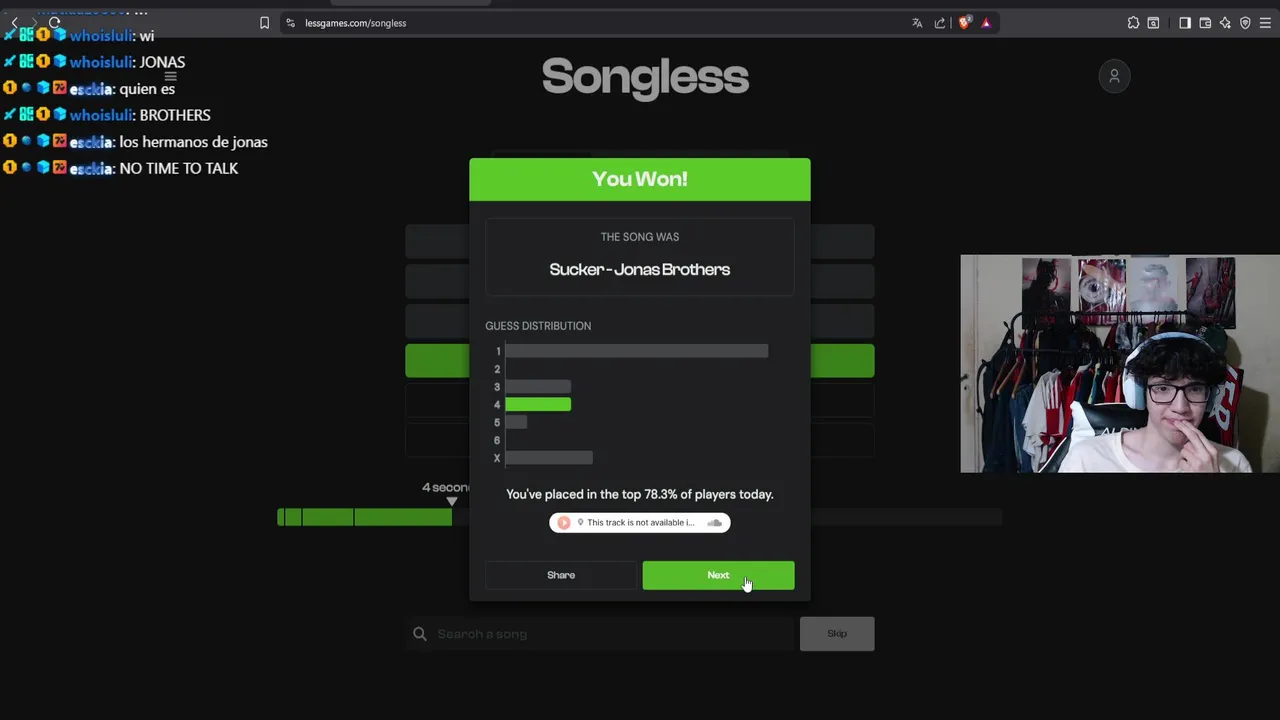Viewport: 1280px width, 720px height.
Task: Bookmark this page with bookmark icon
Action: [x=264, y=23]
